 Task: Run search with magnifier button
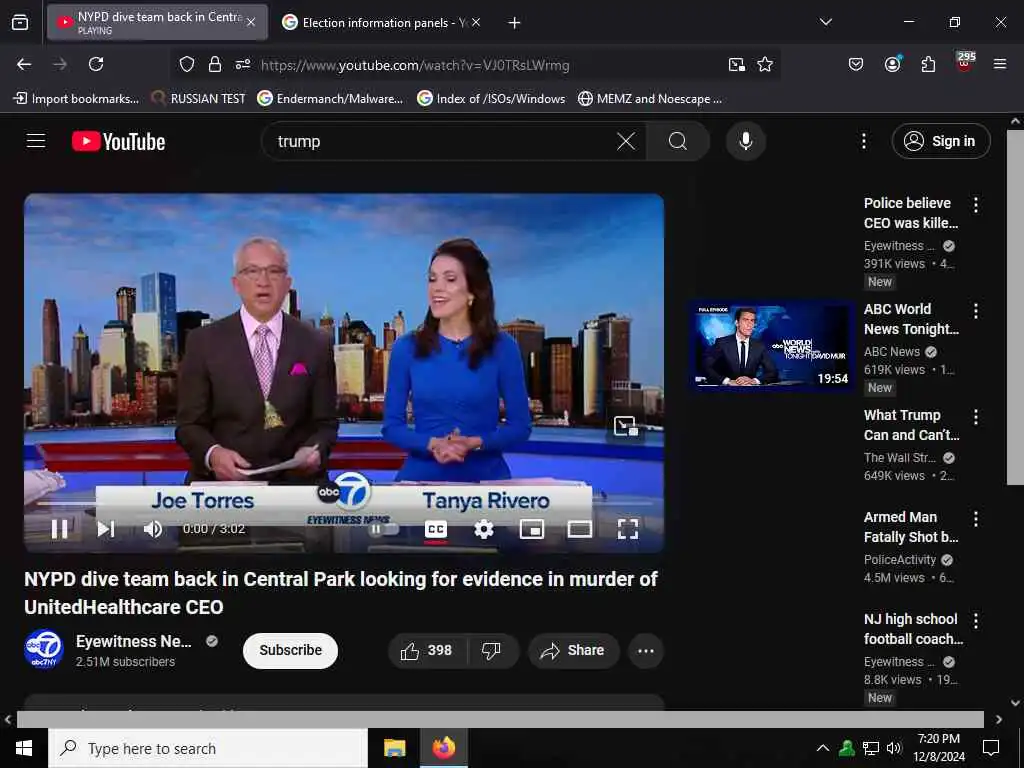678,141
